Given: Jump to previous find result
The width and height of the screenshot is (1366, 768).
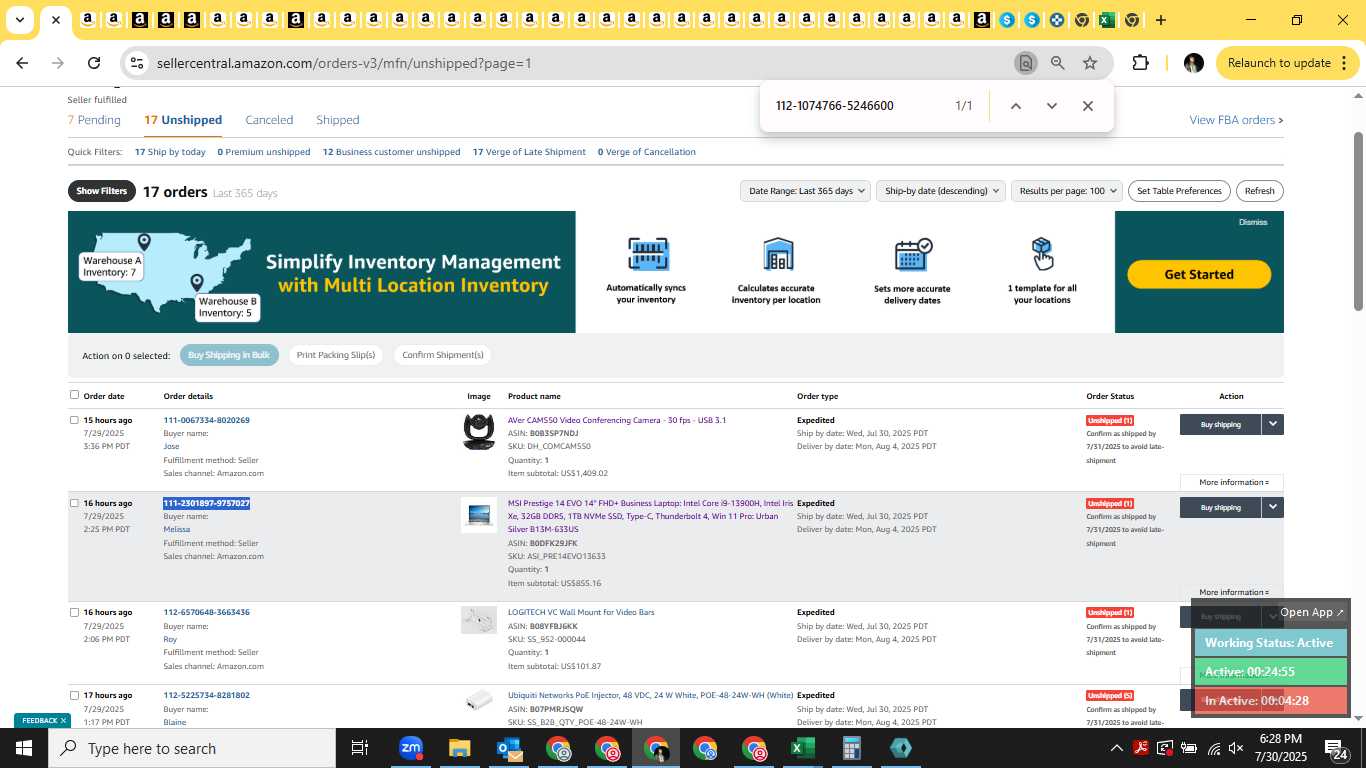Looking at the screenshot, I should pyautogui.click(x=1015, y=106).
